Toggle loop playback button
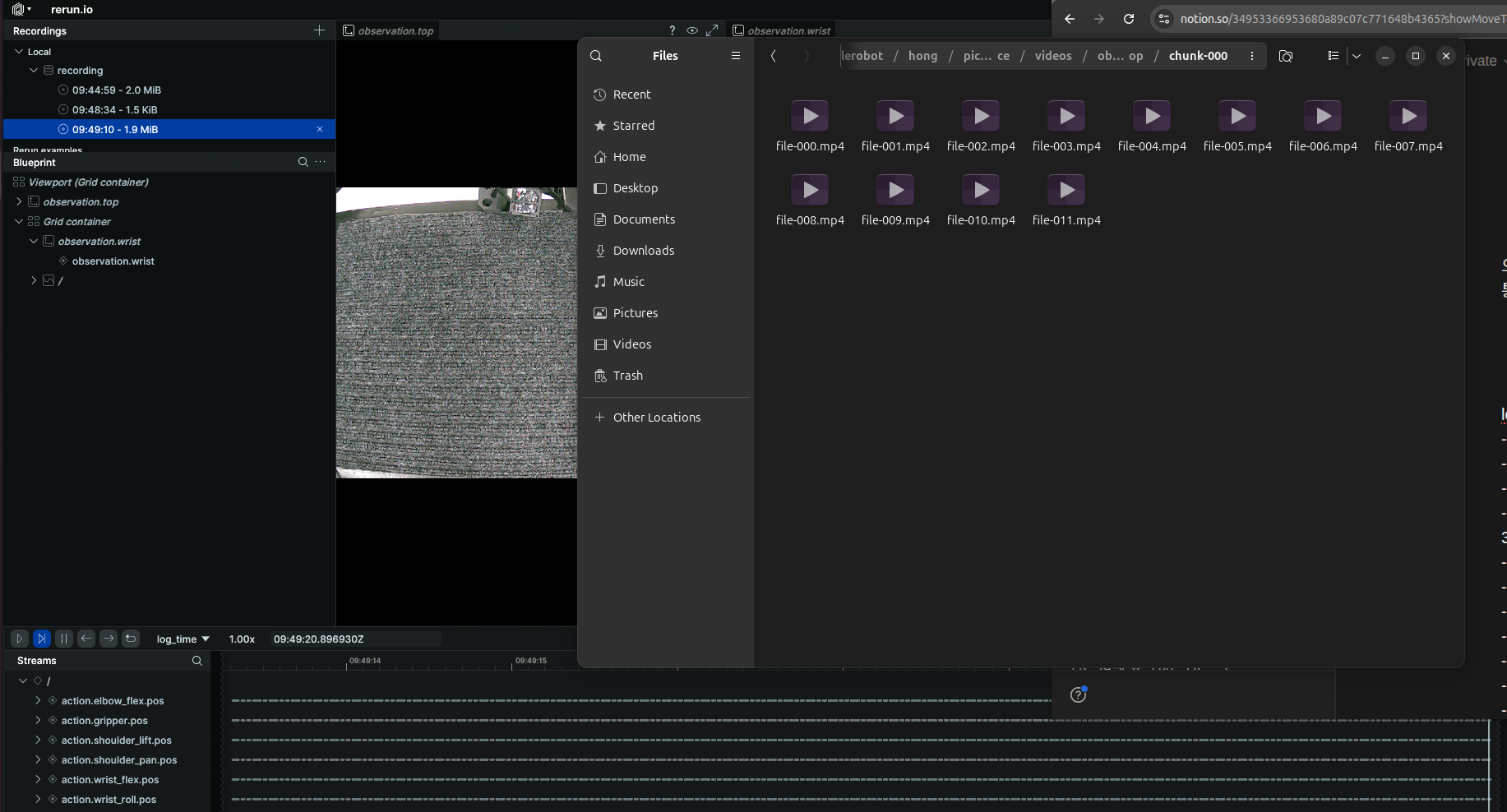The image size is (1507, 812). [x=131, y=639]
